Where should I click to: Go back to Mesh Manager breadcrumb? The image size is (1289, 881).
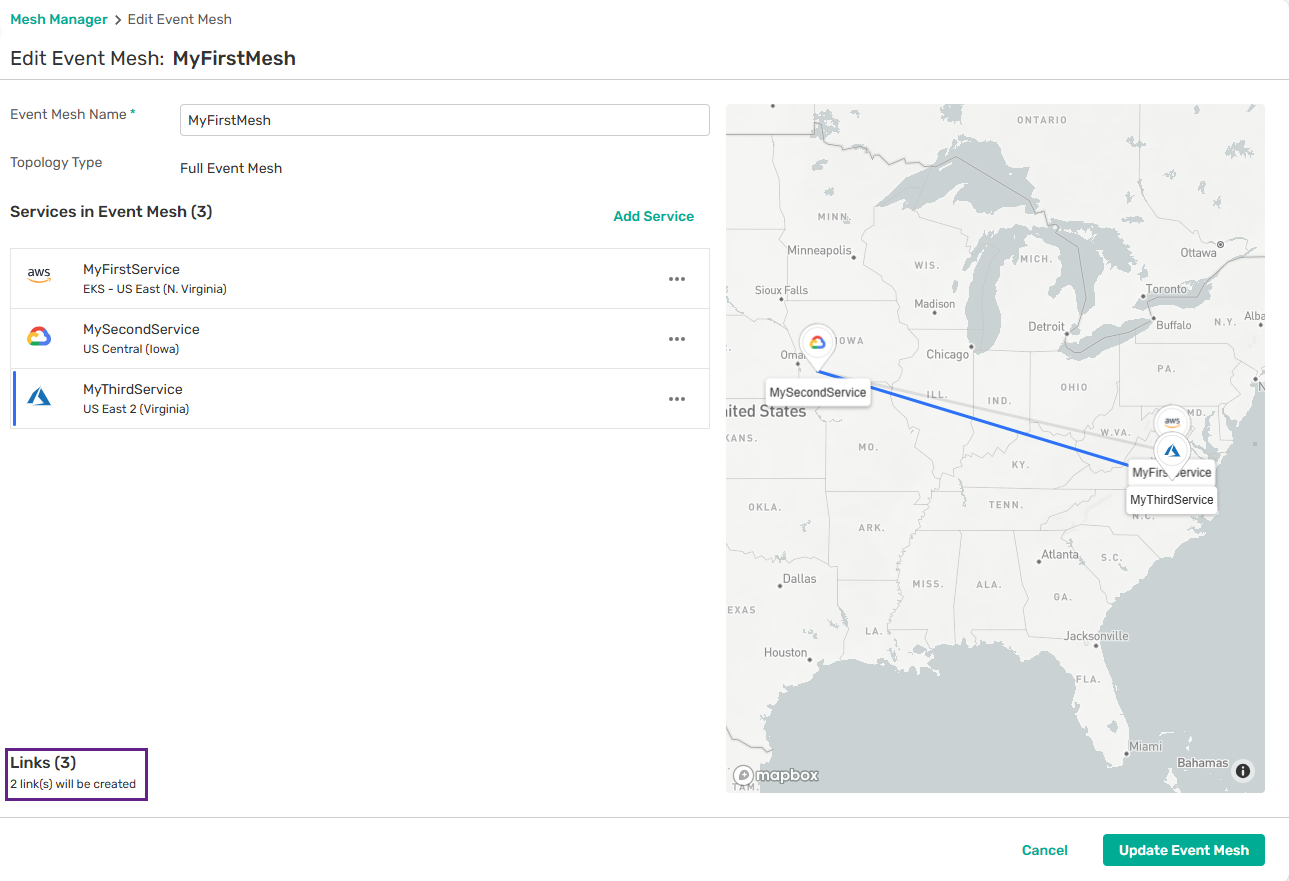[x=59, y=19]
